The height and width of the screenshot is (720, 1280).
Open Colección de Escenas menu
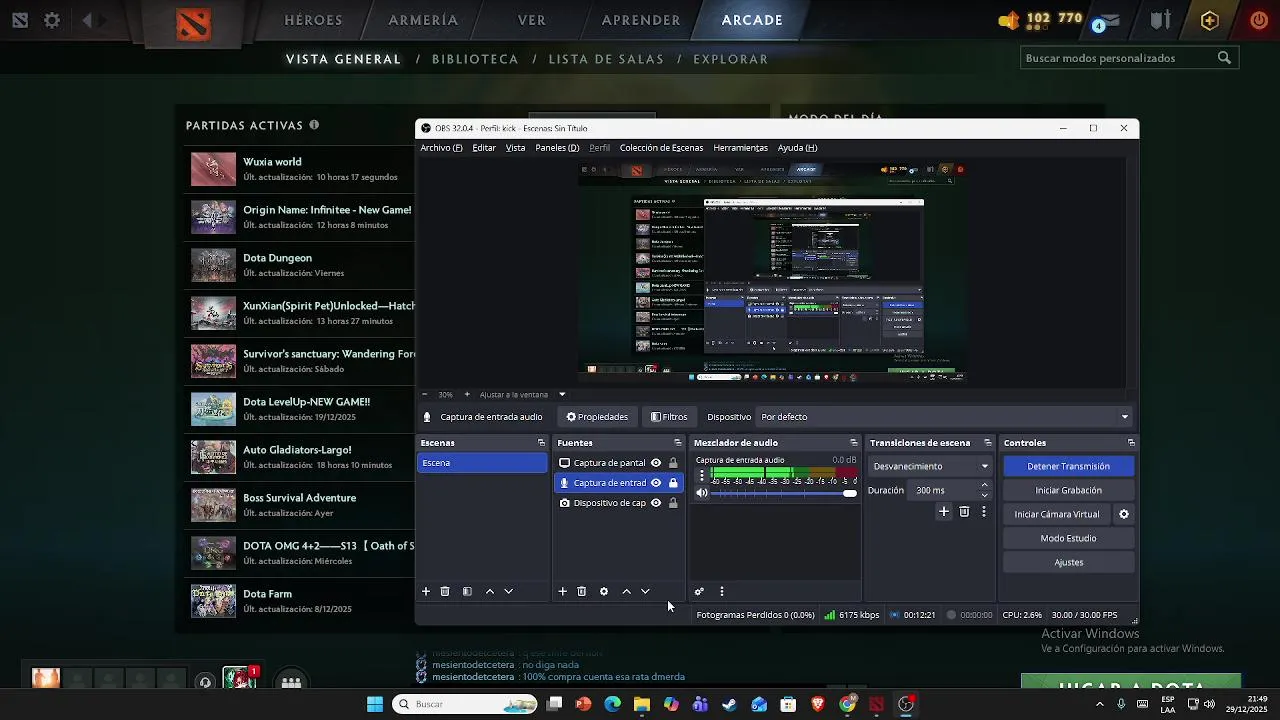pos(661,148)
